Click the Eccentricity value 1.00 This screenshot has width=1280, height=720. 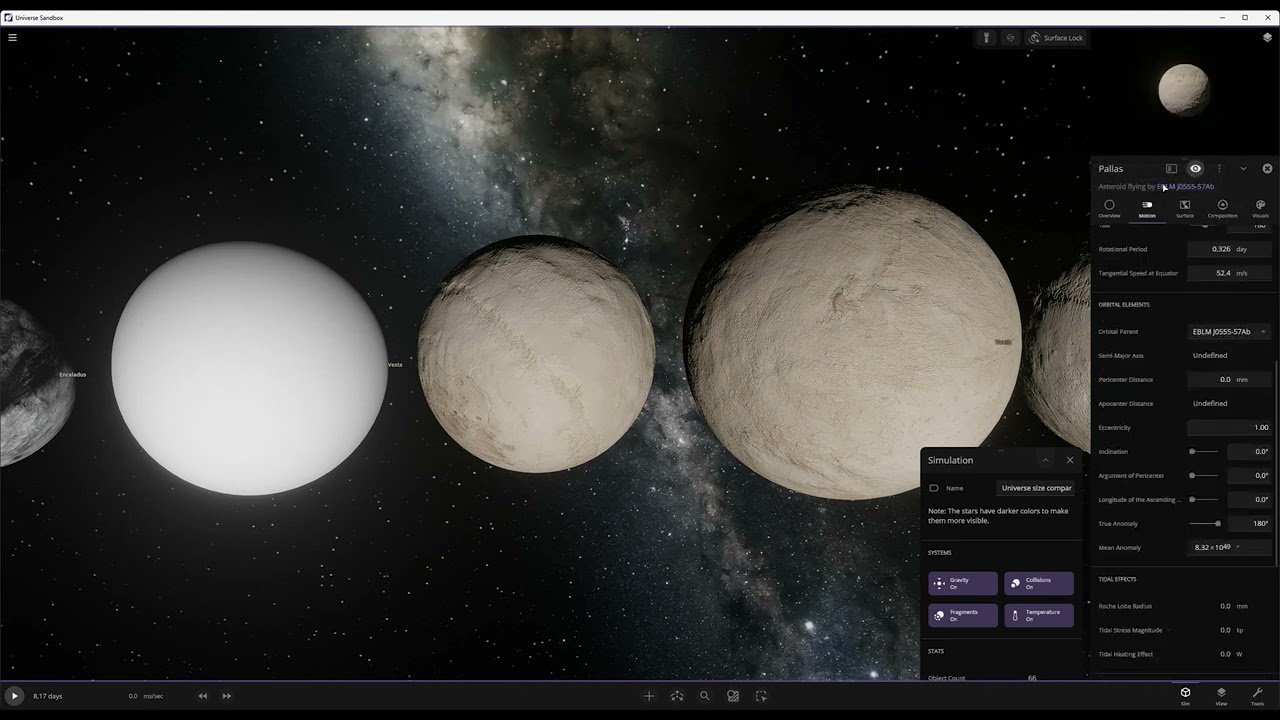tap(1229, 427)
